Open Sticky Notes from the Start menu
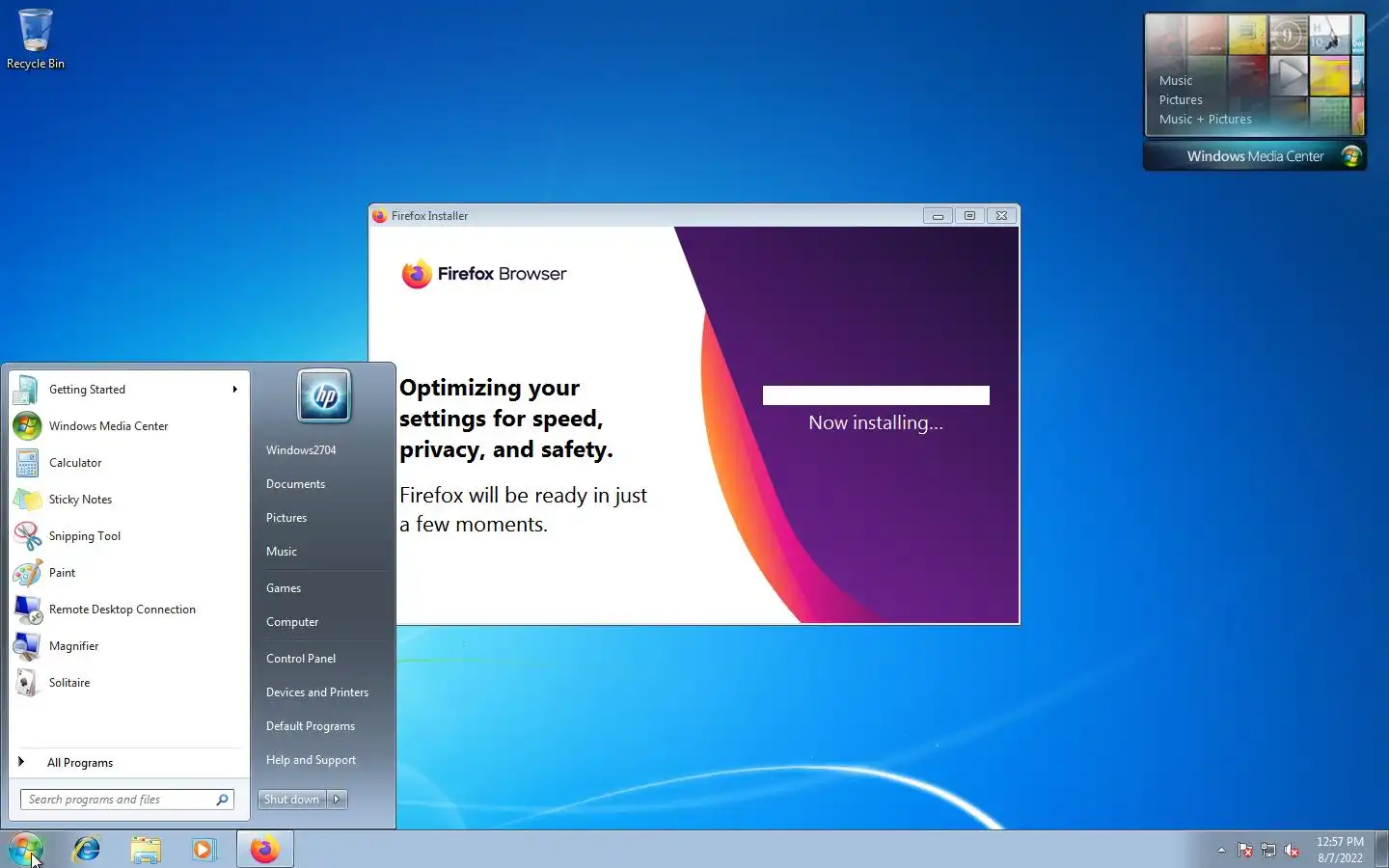 (129, 500)
